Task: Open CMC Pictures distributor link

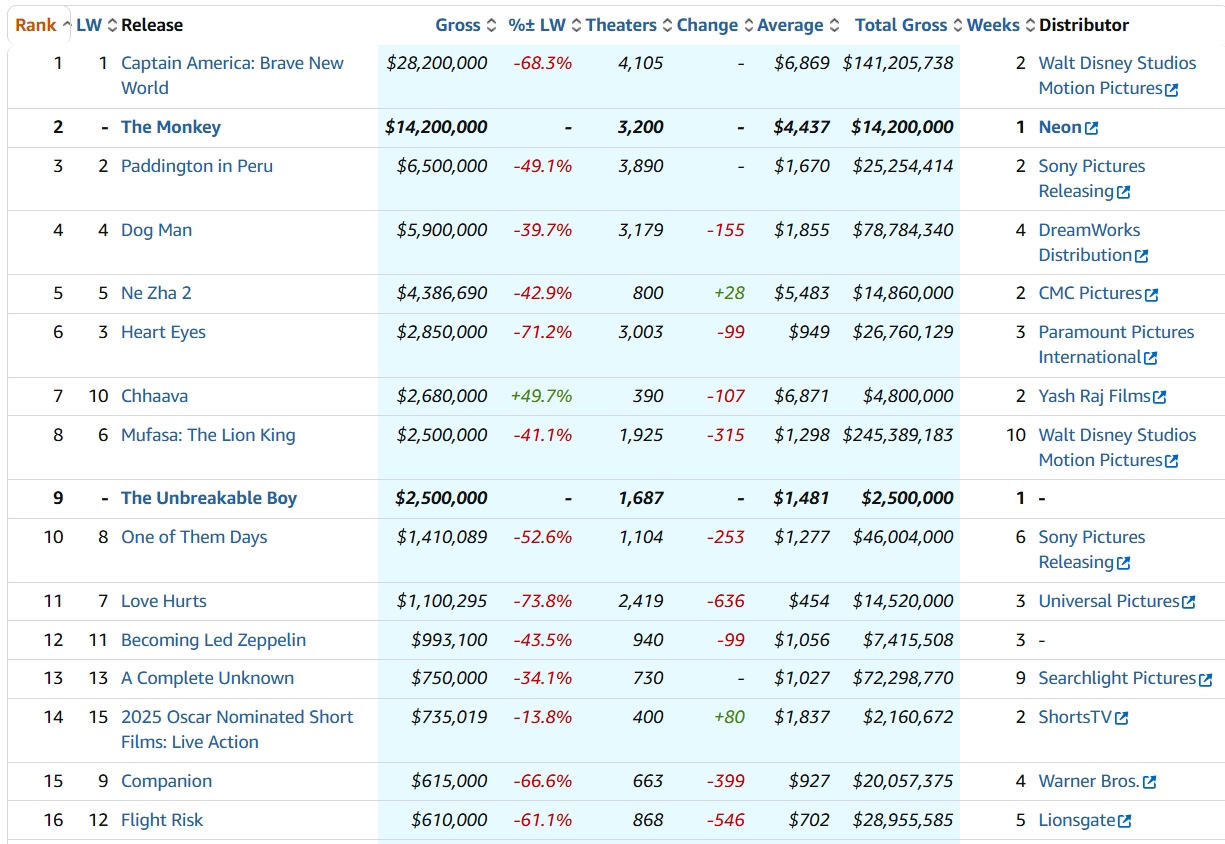Action: coord(1090,293)
